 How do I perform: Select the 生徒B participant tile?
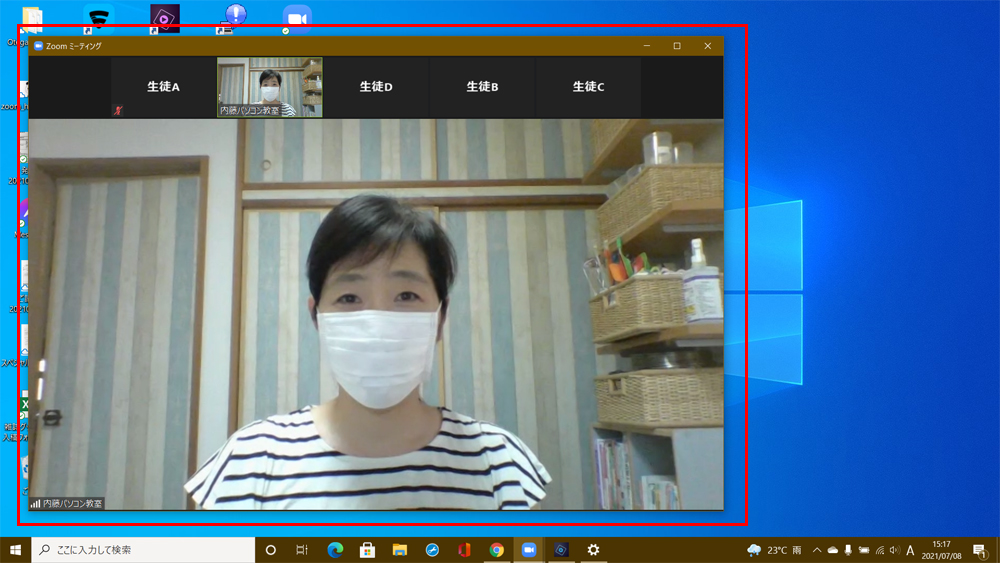click(x=482, y=87)
